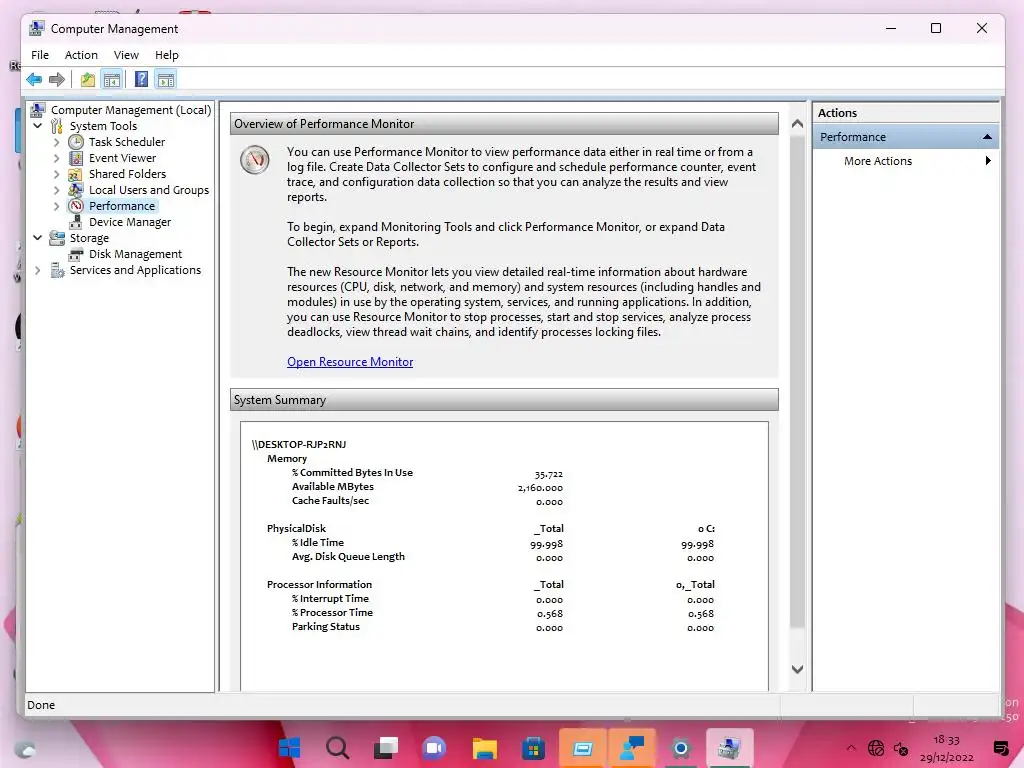Click the Storage icon in tree
This screenshot has height=768, width=1024.
pyautogui.click(x=57, y=238)
